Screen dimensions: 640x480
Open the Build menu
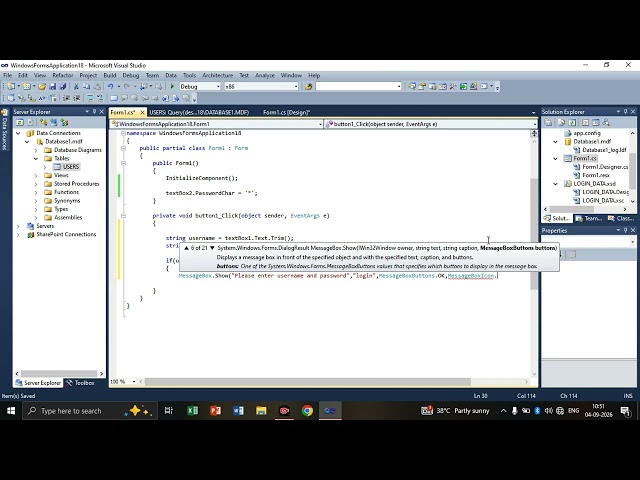tap(110, 76)
